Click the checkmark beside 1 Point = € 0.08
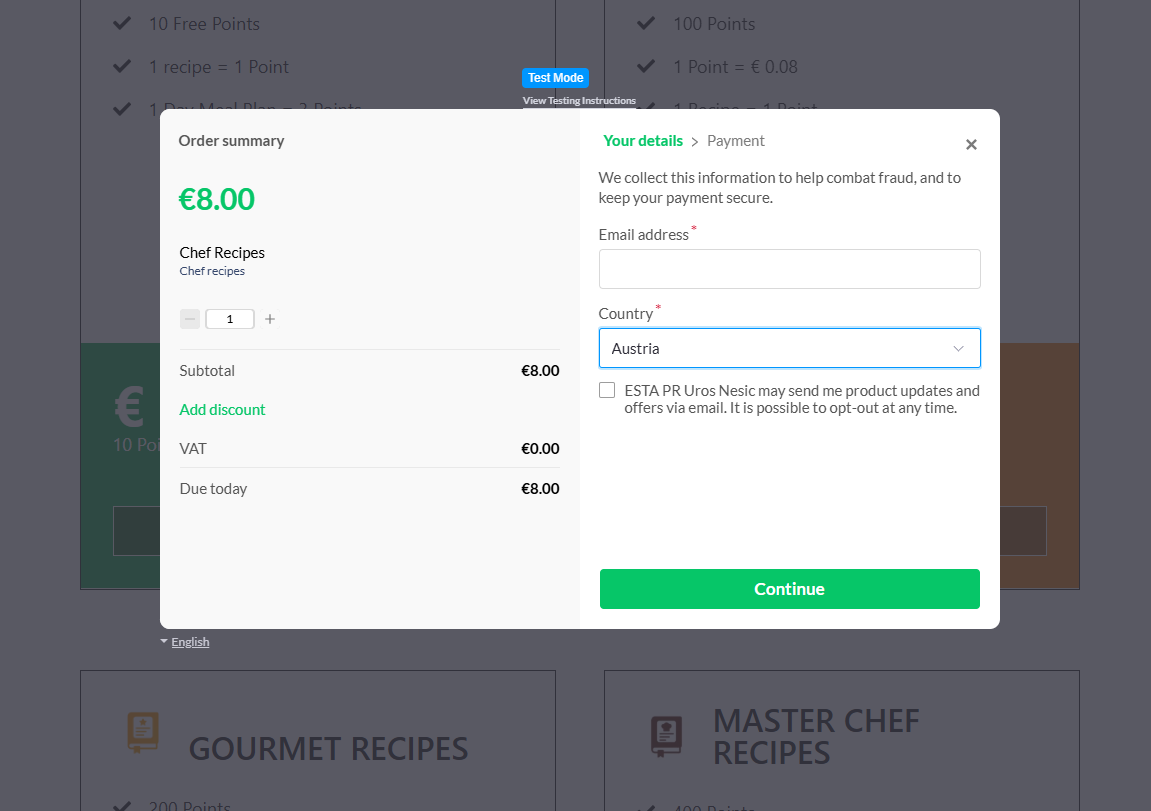 pyautogui.click(x=645, y=65)
